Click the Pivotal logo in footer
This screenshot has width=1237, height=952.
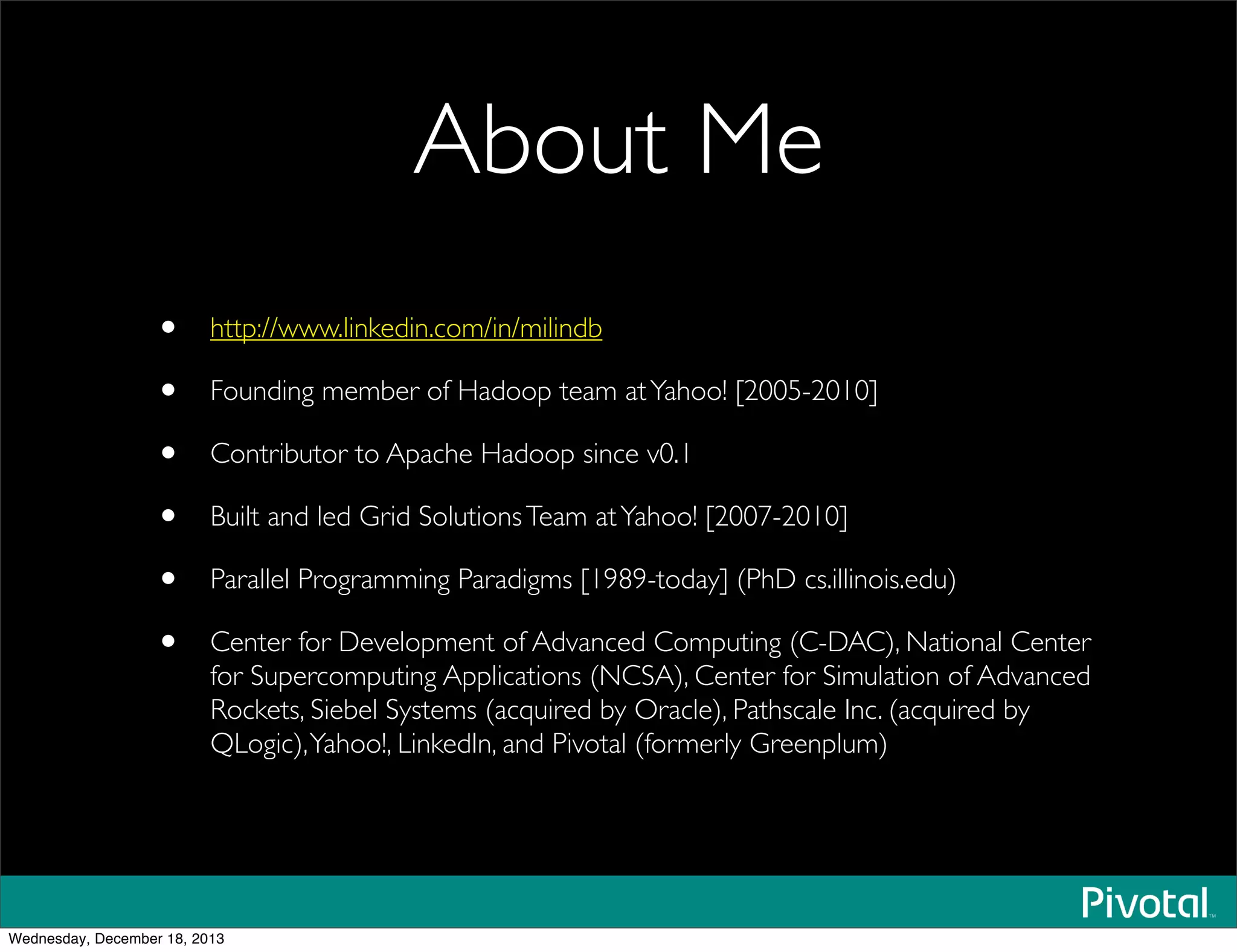click(1145, 902)
